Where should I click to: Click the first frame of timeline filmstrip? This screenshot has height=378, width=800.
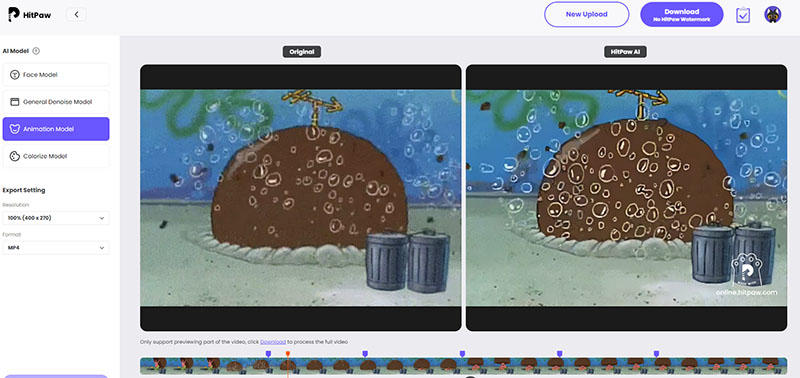tap(154, 365)
